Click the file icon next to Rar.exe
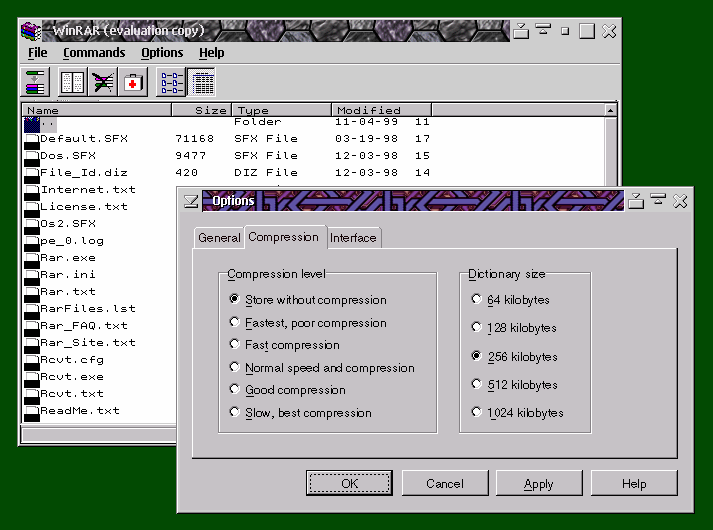 [31, 261]
